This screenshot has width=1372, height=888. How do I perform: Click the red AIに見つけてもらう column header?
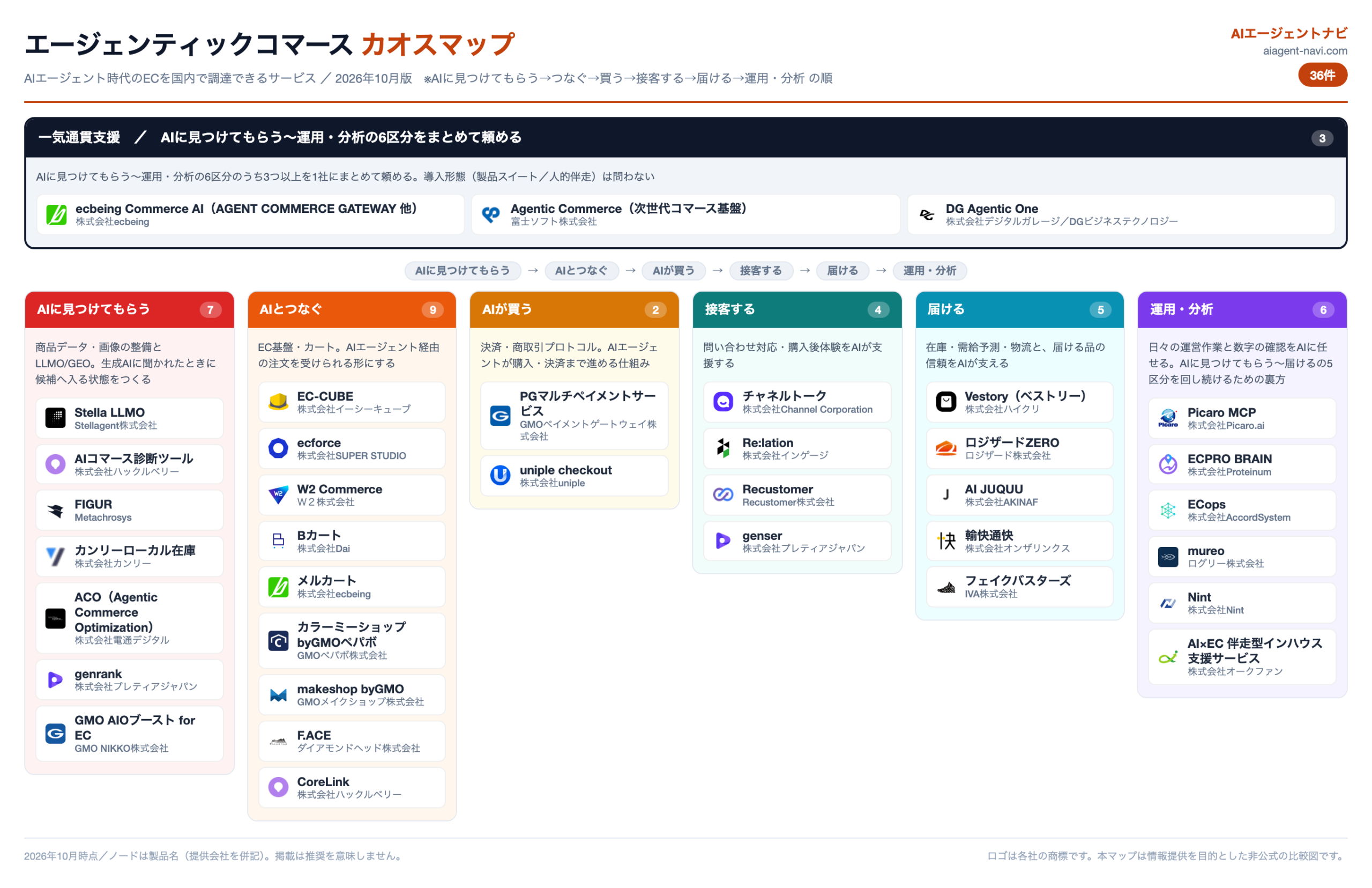tap(130, 309)
